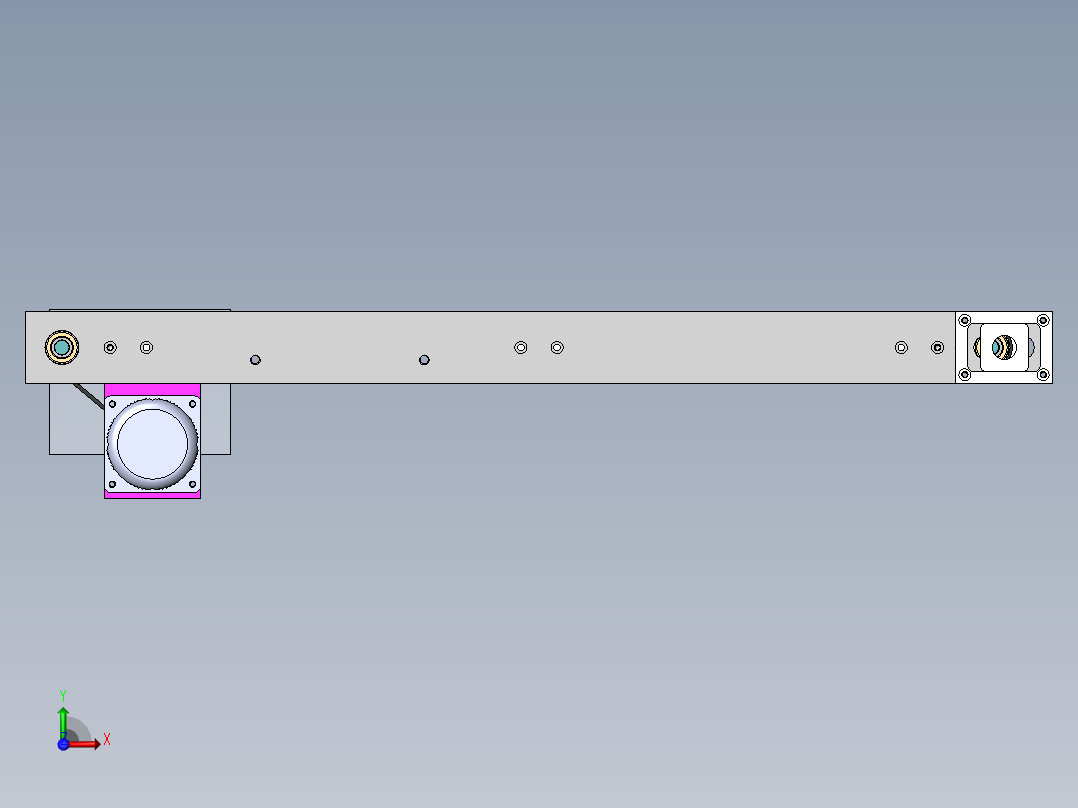Screen dimensions: 1078x808
Task: Pick the bottom-left corner screw of the right end plate
Action: point(965,375)
